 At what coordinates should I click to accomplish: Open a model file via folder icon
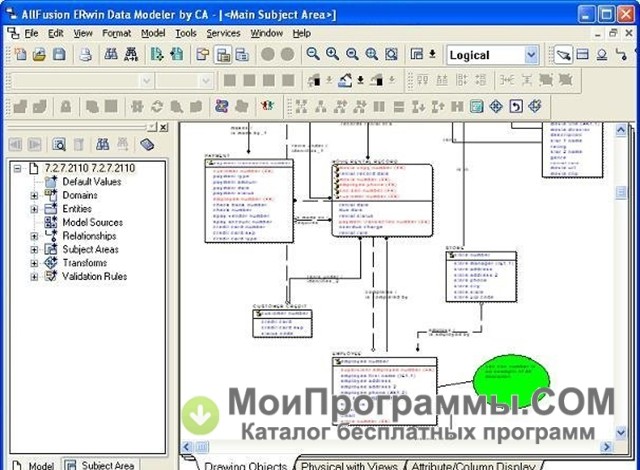coord(39,54)
